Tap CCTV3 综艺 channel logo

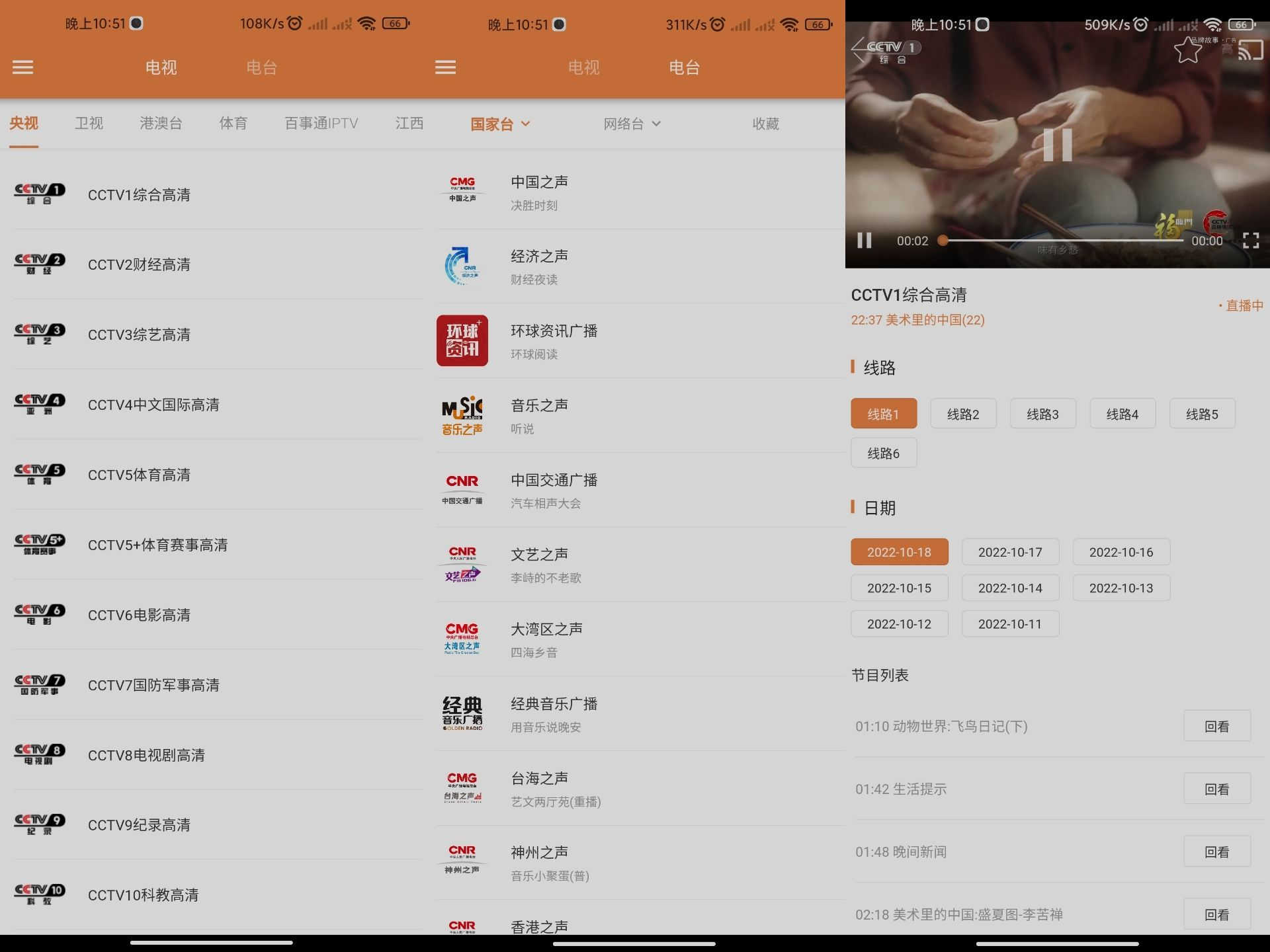[x=40, y=334]
